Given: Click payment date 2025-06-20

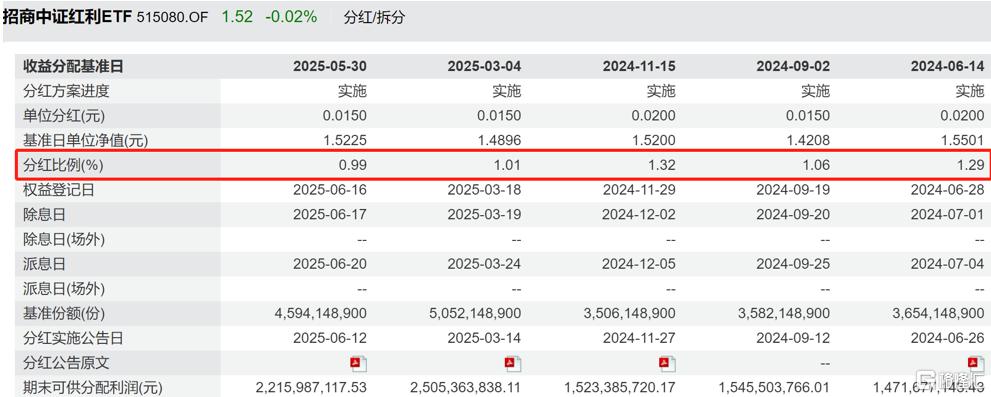Looking at the screenshot, I should click(329, 264).
